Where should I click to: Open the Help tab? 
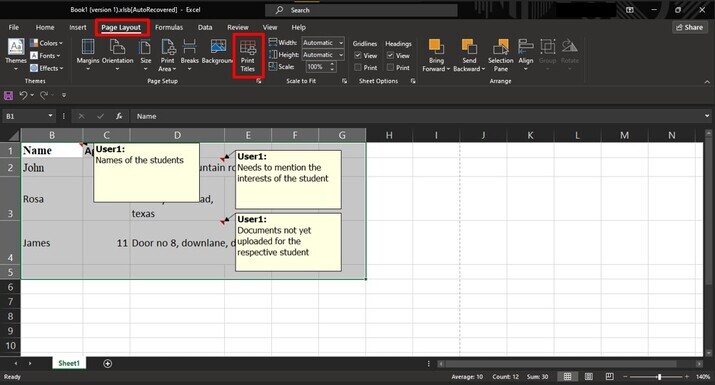299,27
